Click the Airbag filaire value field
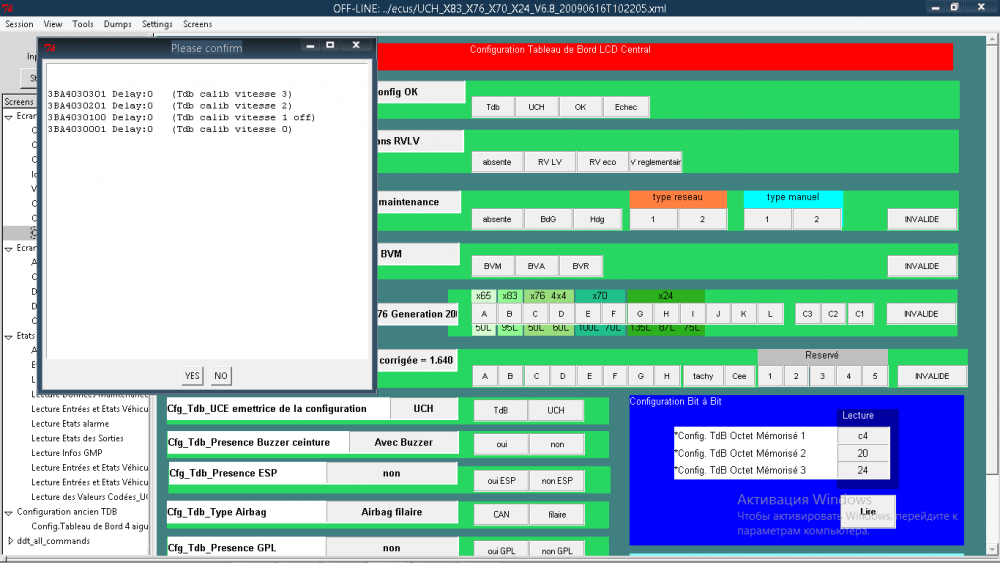This screenshot has height=563, width=1000. coord(392,511)
